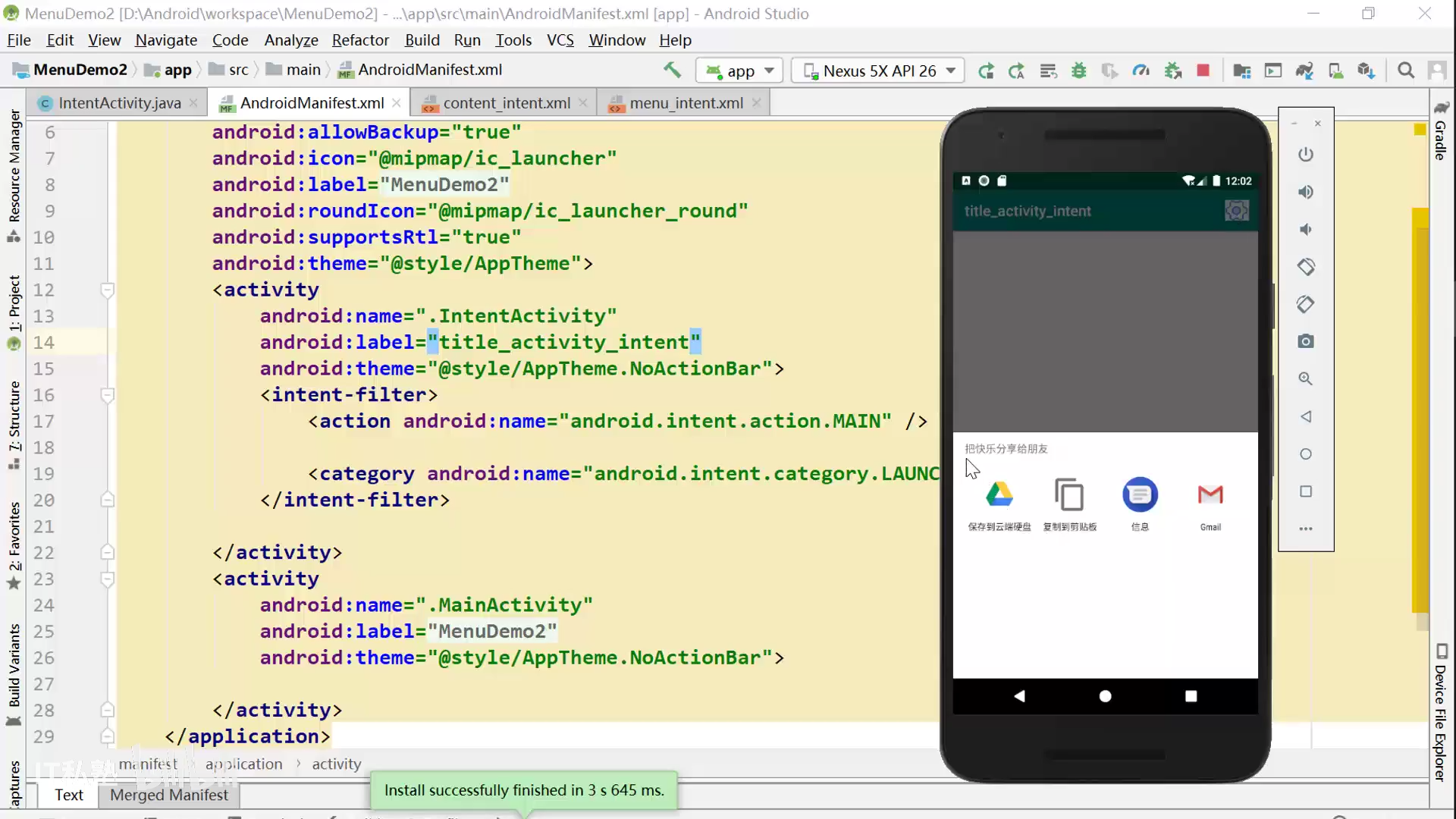Rotate emulator left using the rotate icon
The width and height of the screenshot is (1456, 819).
1305,267
